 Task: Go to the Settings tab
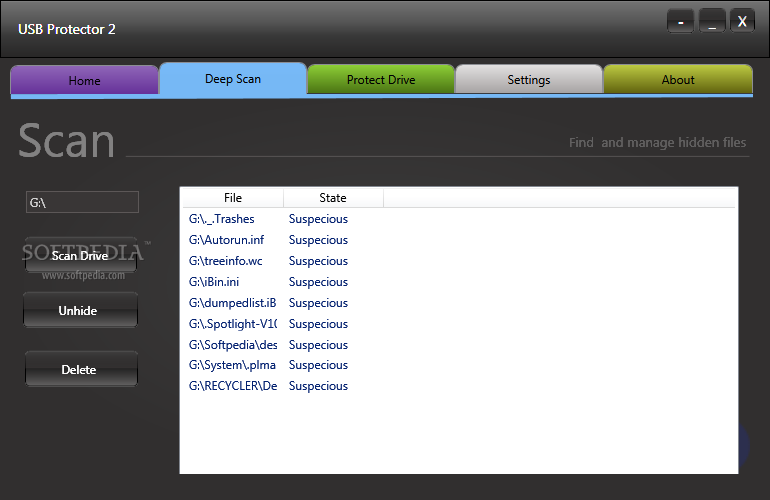click(x=528, y=80)
